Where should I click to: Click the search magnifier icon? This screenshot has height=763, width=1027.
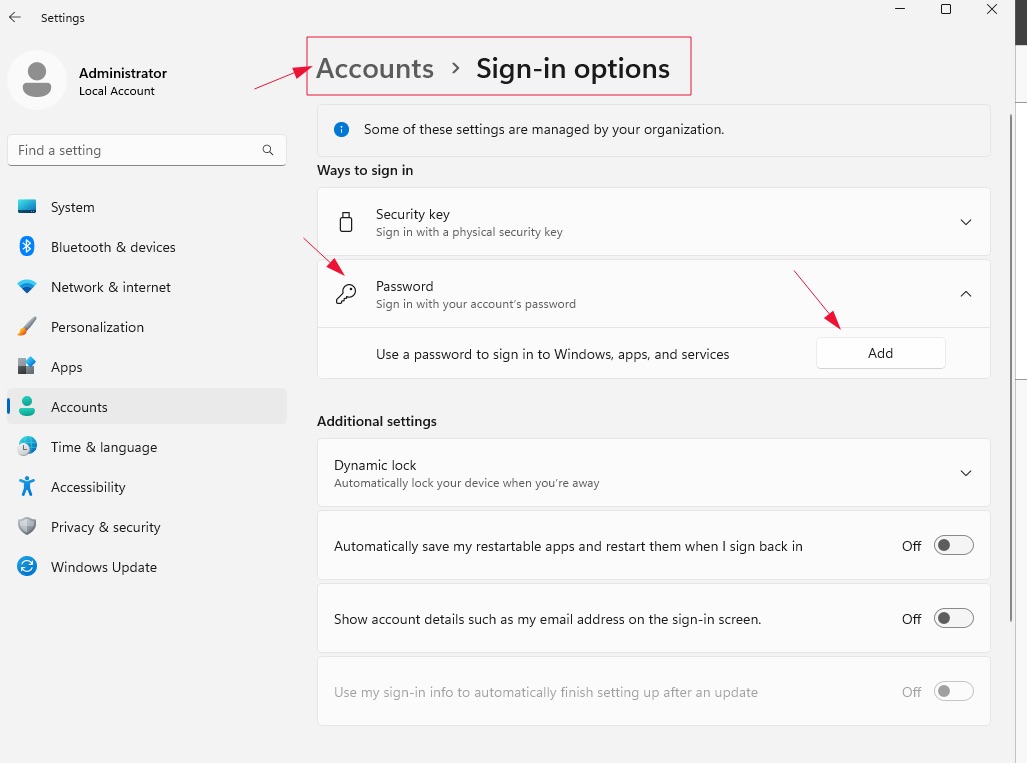[268, 150]
